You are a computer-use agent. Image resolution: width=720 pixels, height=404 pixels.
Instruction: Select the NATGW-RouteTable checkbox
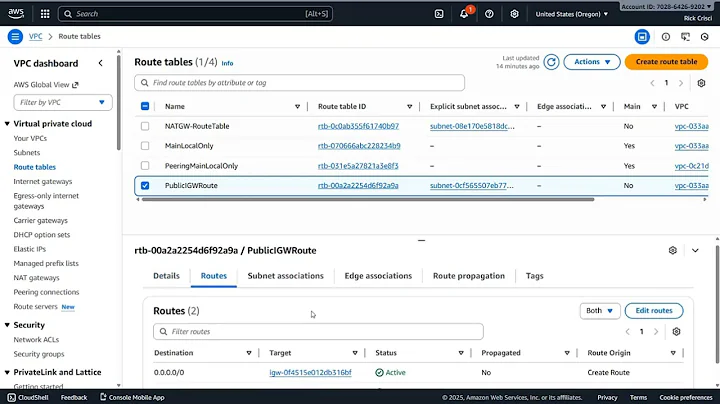[145, 126]
